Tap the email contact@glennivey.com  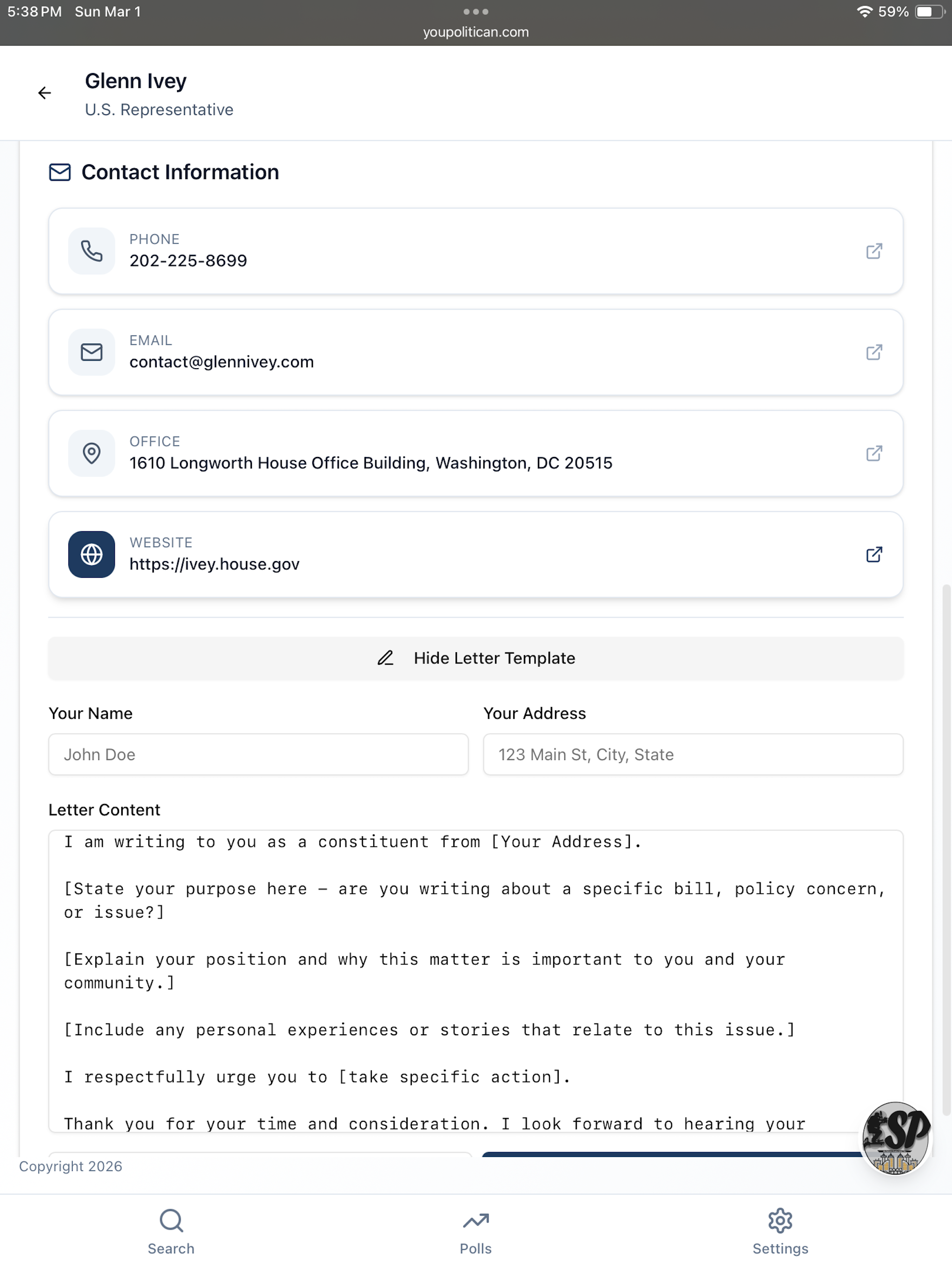pos(222,362)
